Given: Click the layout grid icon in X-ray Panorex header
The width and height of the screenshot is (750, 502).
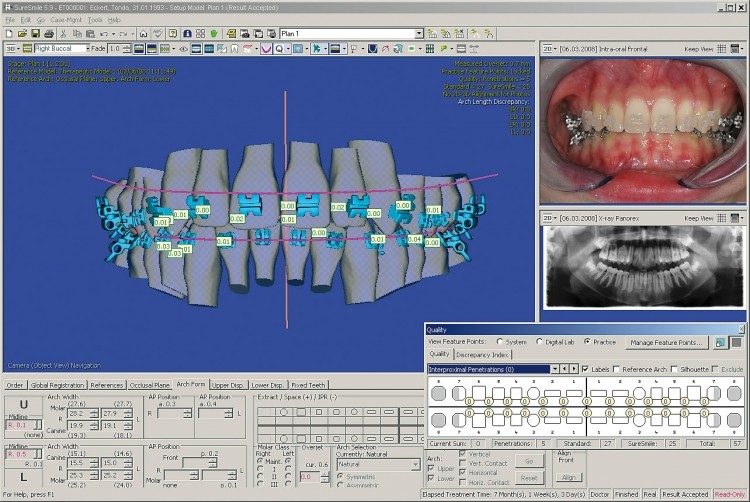Looking at the screenshot, I should (x=722, y=218).
